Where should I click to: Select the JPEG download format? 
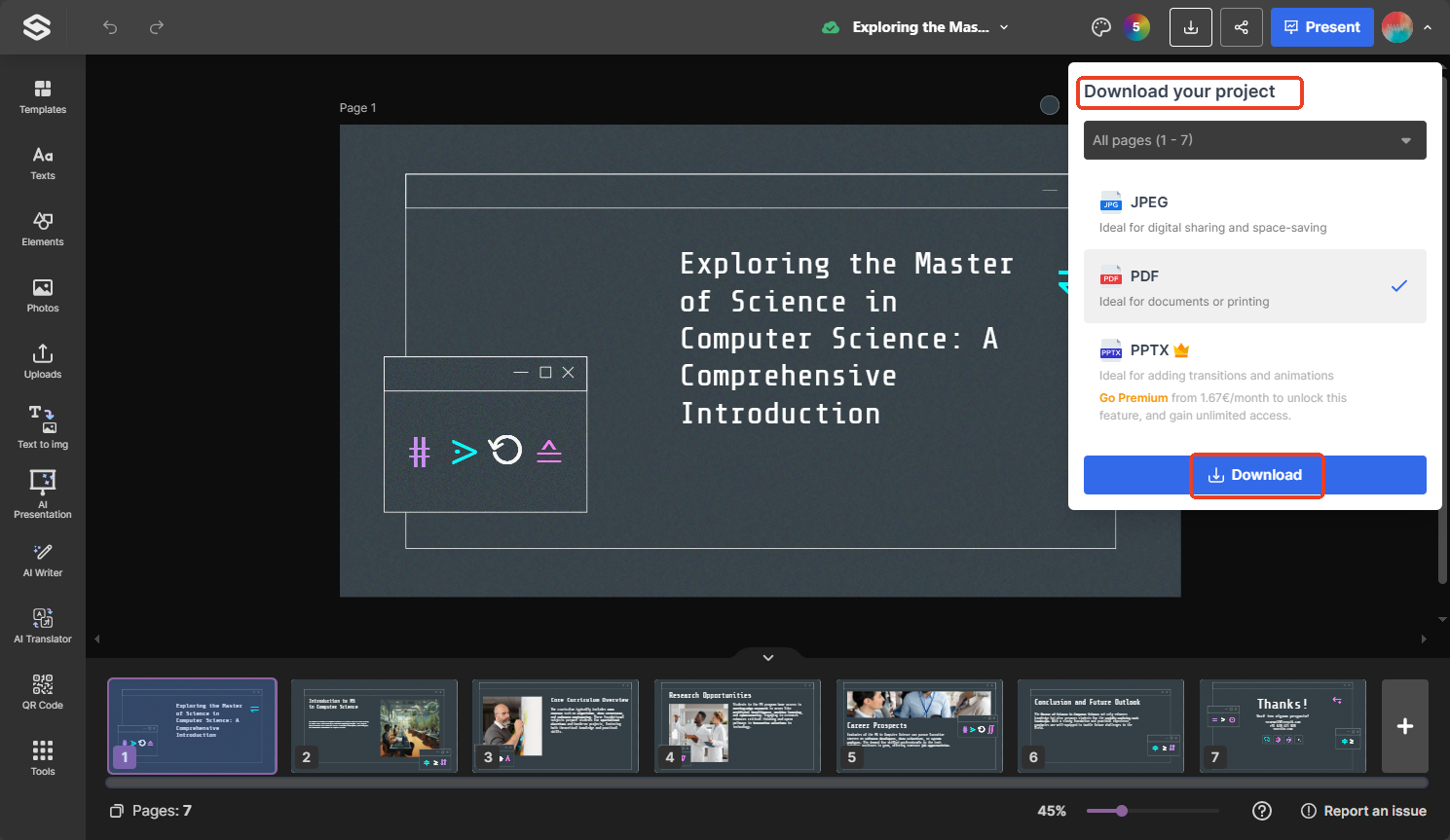(1255, 213)
